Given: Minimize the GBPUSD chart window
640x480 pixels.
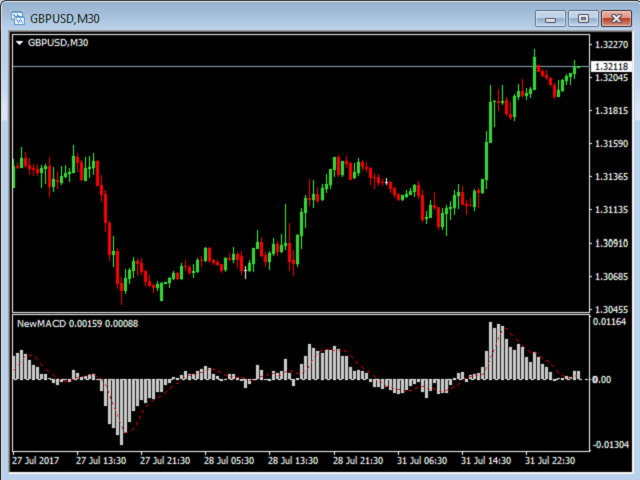Looking at the screenshot, I should pyautogui.click(x=551, y=18).
